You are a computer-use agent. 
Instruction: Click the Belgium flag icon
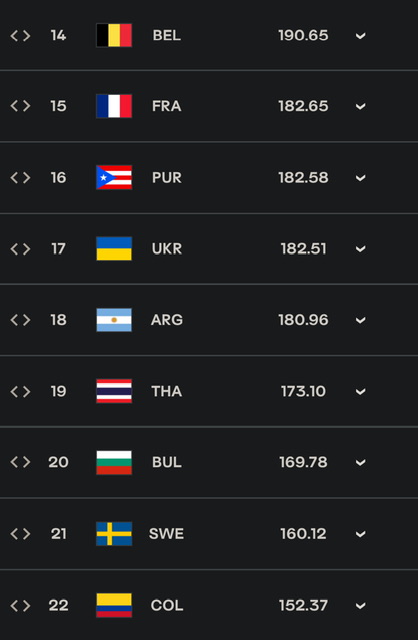point(114,35)
